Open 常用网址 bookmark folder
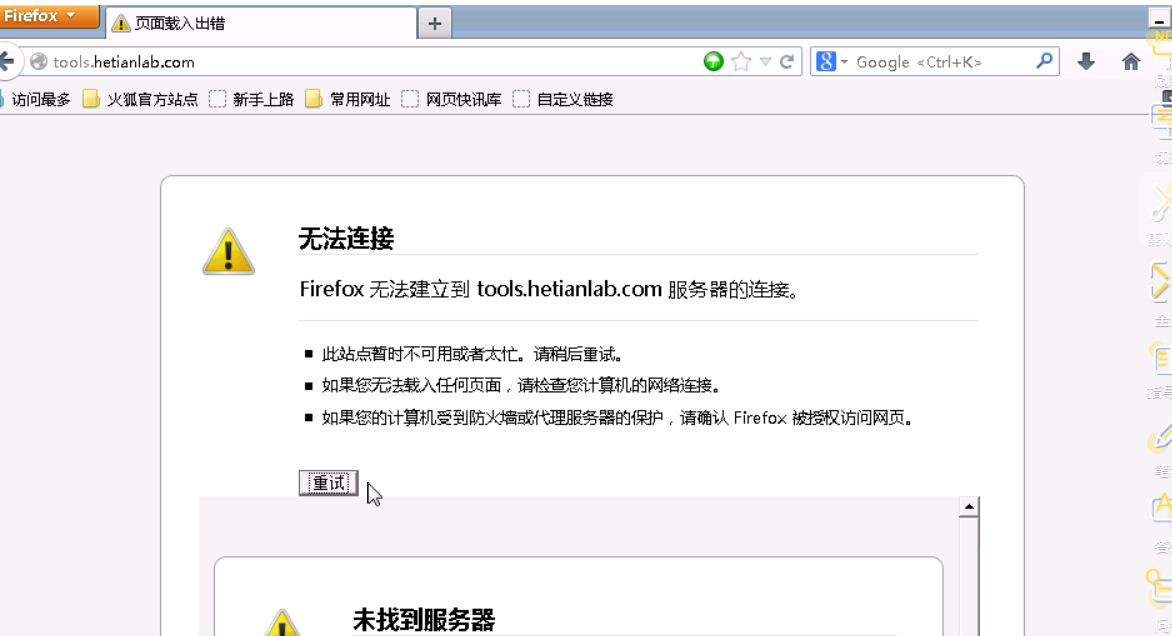This screenshot has height=636, width=1172. 348,99
